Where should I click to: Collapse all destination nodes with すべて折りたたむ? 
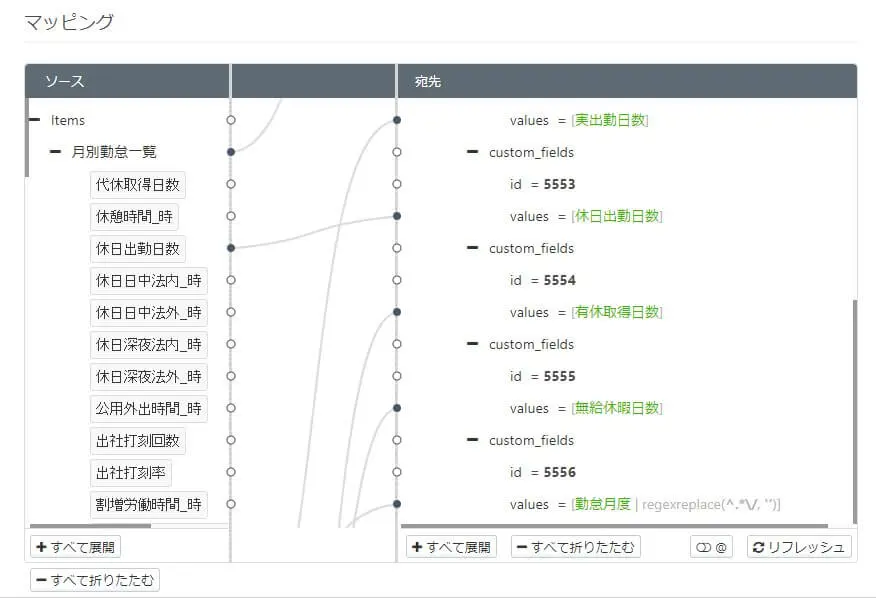[x=575, y=547]
